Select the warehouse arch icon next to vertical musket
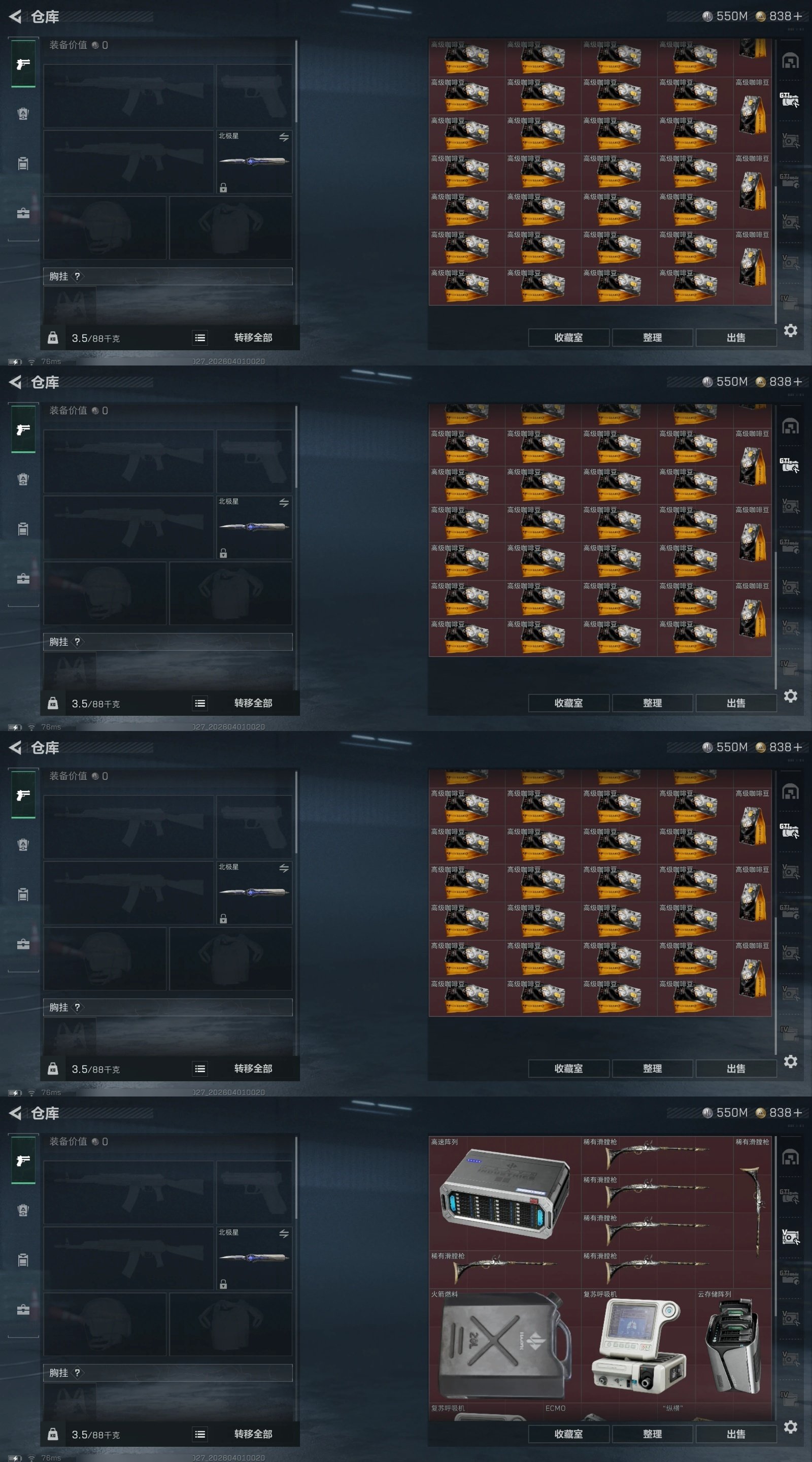The width and height of the screenshot is (812, 1462). coord(791,1157)
